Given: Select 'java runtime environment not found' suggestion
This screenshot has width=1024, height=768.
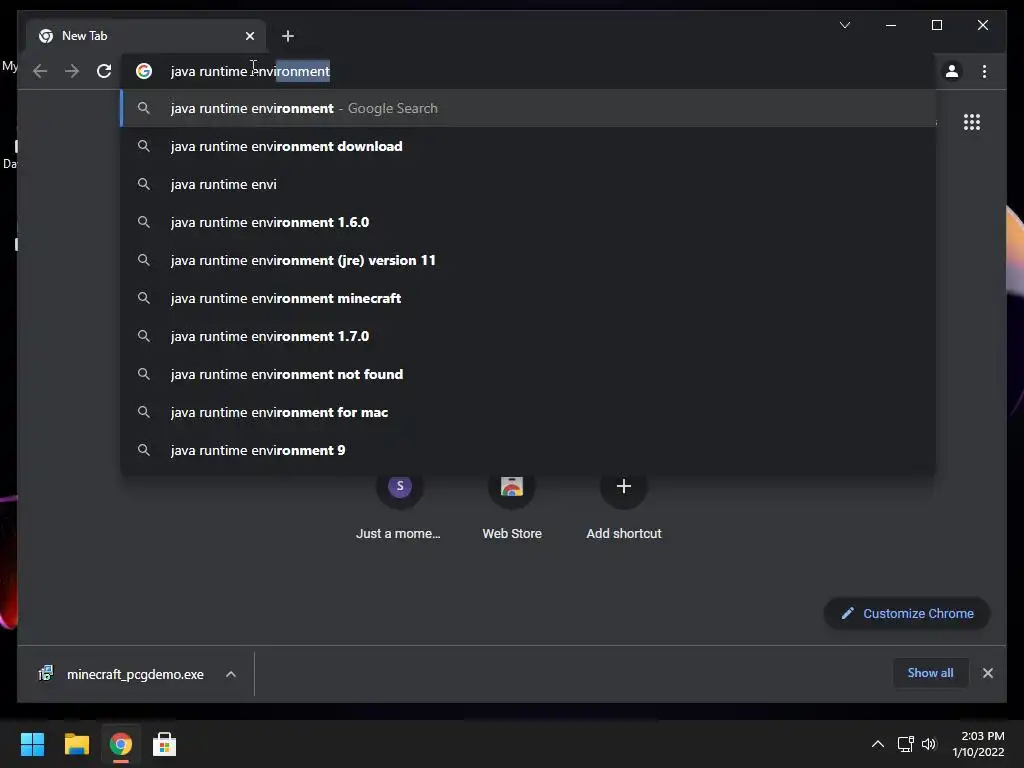Looking at the screenshot, I should point(528,374).
